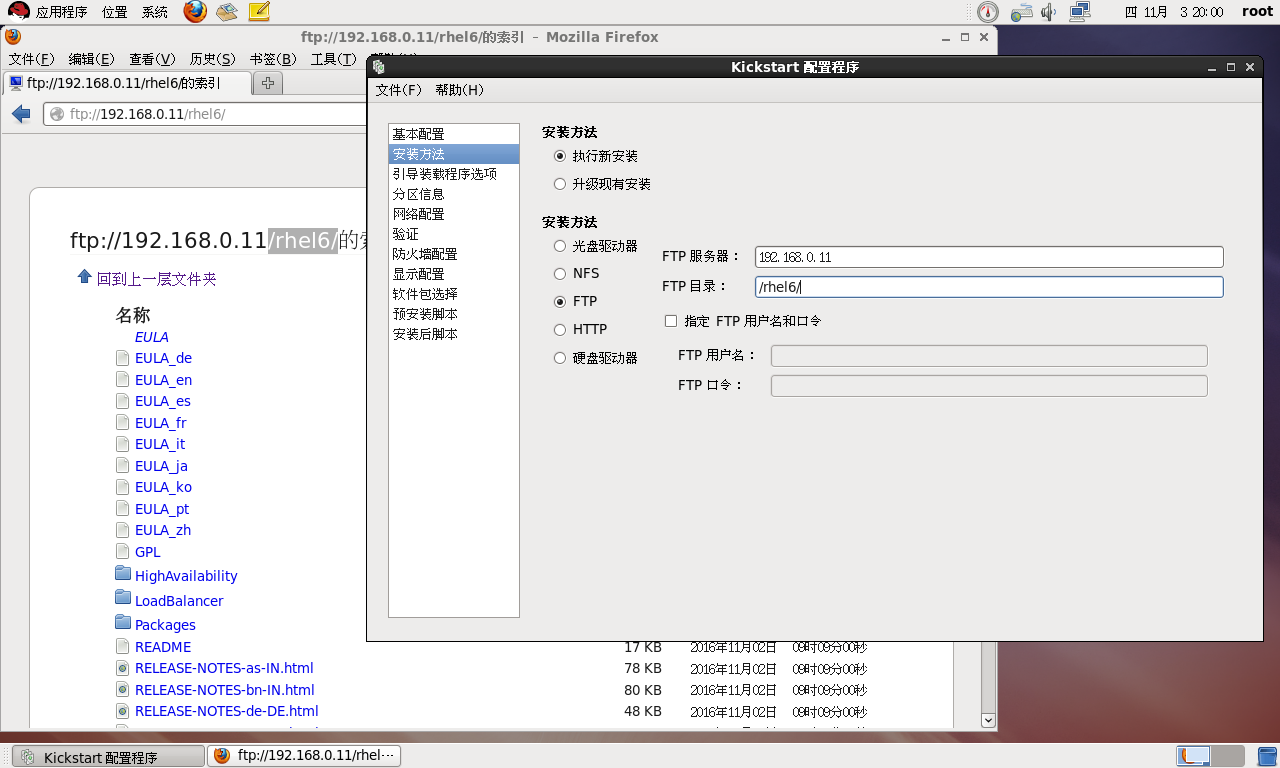The height and width of the screenshot is (768, 1280).
Task: Select 分区信息 in sidebar
Action: click(453, 194)
